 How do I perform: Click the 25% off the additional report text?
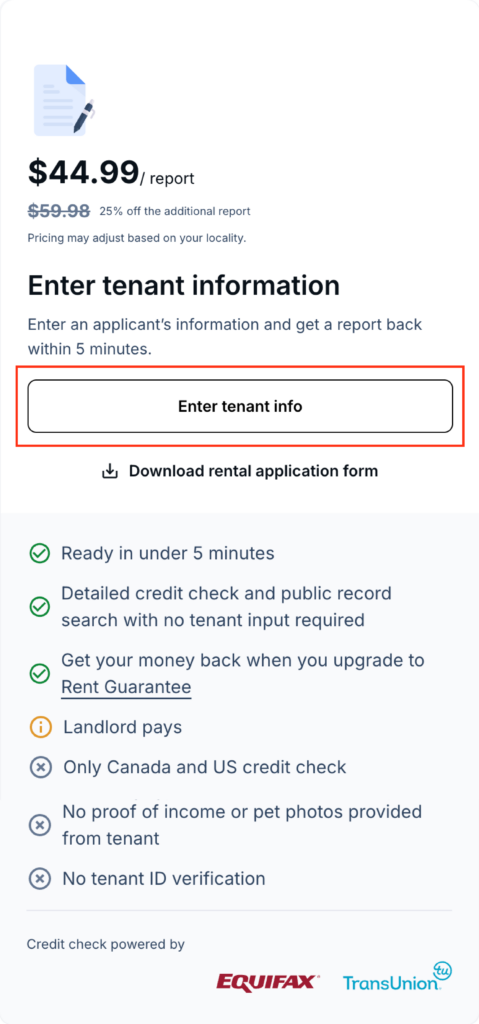click(174, 212)
